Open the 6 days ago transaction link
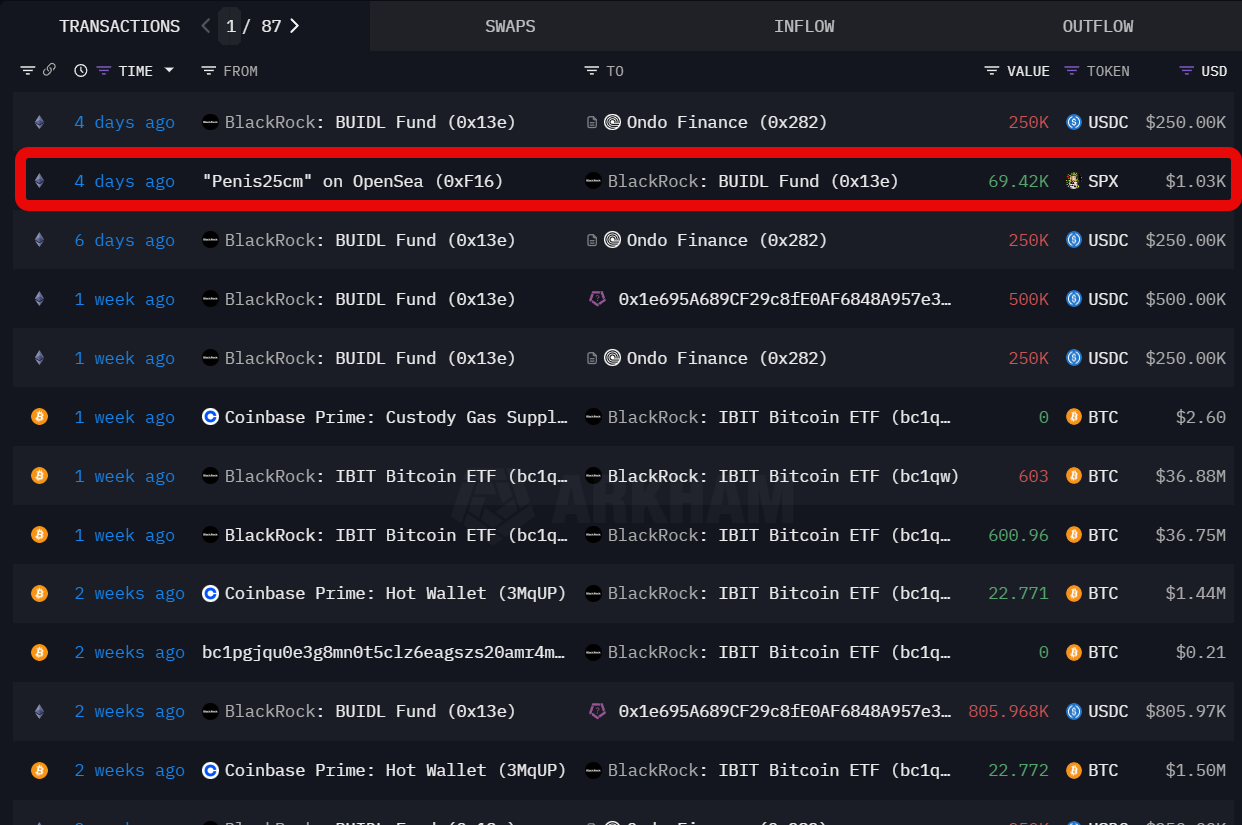 tap(124, 240)
